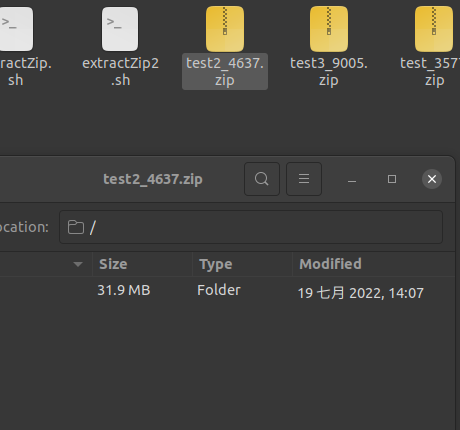
Task: Click the folder icon in location bar
Action: tap(76, 227)
